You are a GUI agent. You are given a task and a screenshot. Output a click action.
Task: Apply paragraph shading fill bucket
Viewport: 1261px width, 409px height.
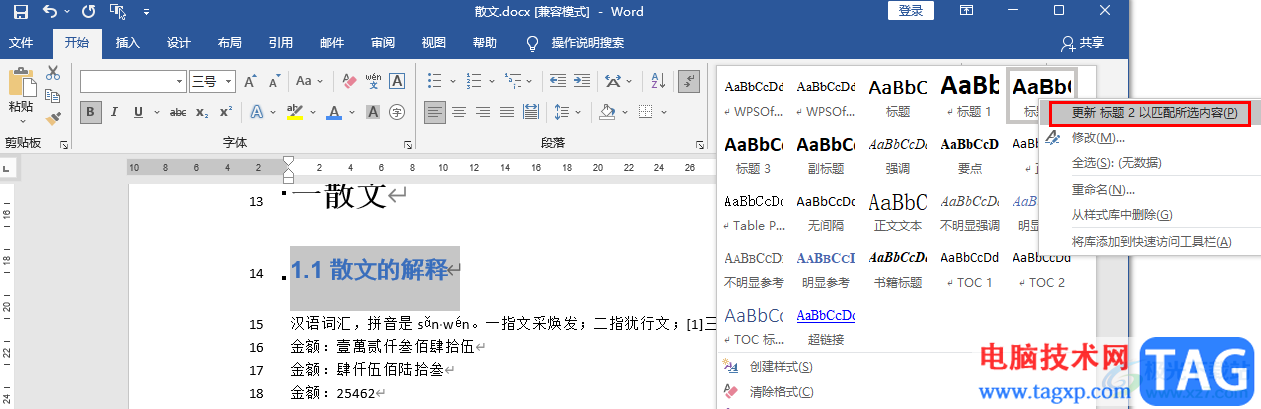607,112
